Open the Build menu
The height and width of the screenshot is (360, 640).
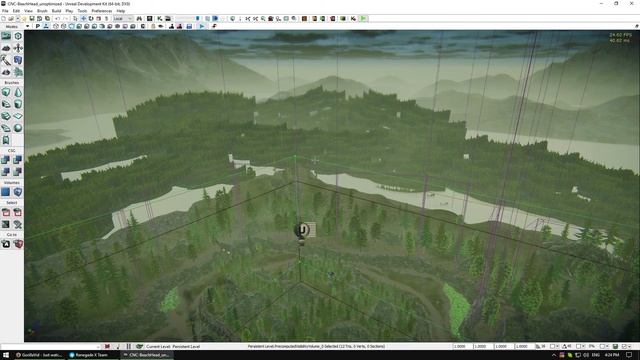pos(56,11)
